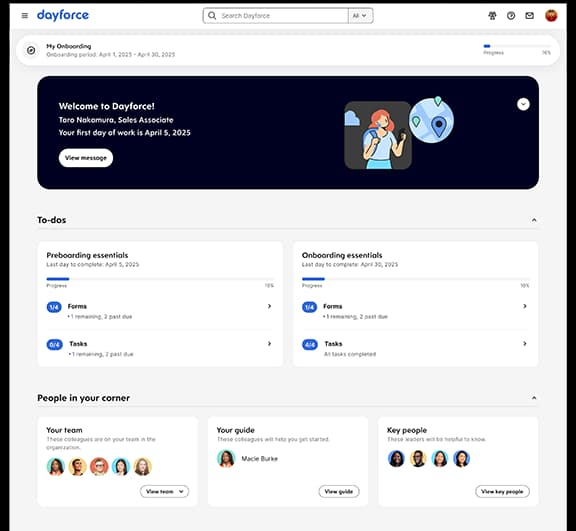Open the hamburger navigation menu
Viewport: 576px width, 531px height.
[x=25, y=15]
